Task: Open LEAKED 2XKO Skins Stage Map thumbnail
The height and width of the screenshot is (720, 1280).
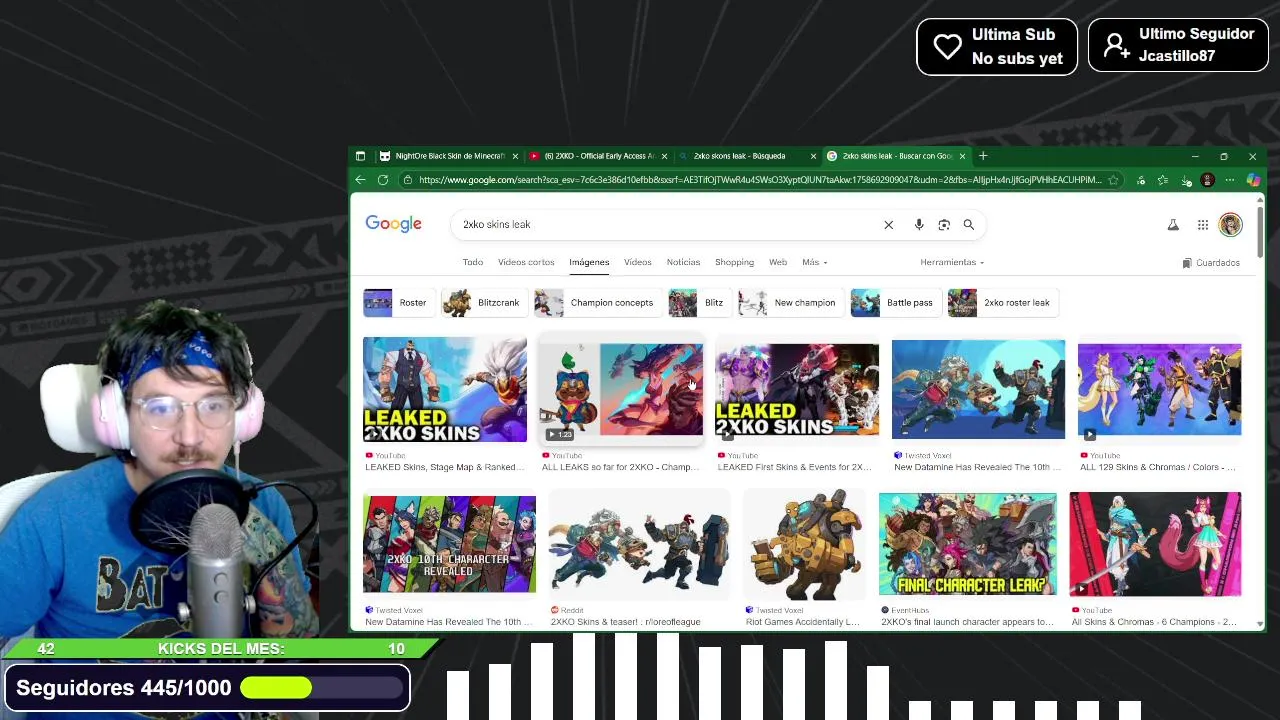Action: tap(445, 390)
